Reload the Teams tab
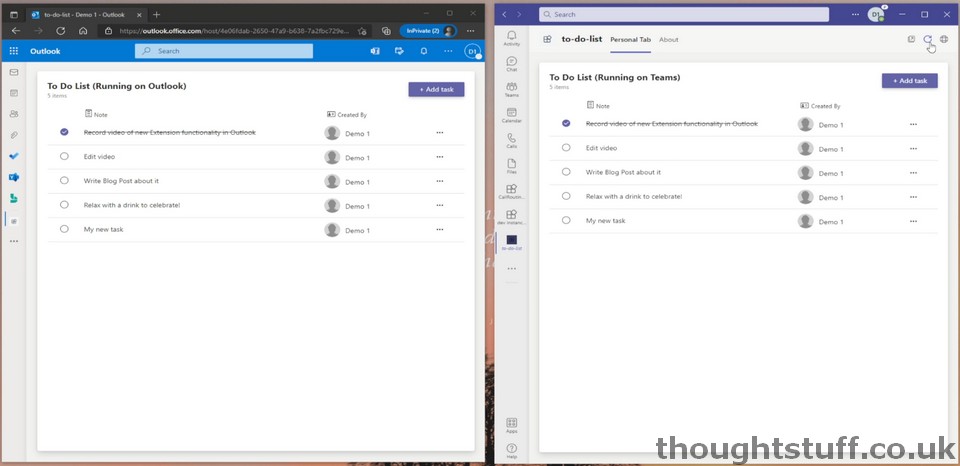The width and height of the screenshot is (960, 466). (x=928, y=39)
